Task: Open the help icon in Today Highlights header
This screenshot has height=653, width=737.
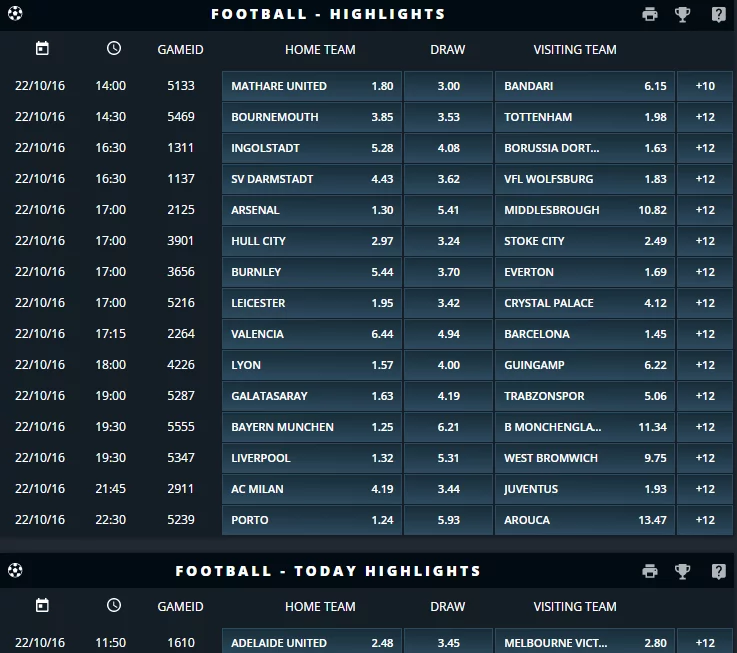Action: pyautogui.click(x=719, y=571)
